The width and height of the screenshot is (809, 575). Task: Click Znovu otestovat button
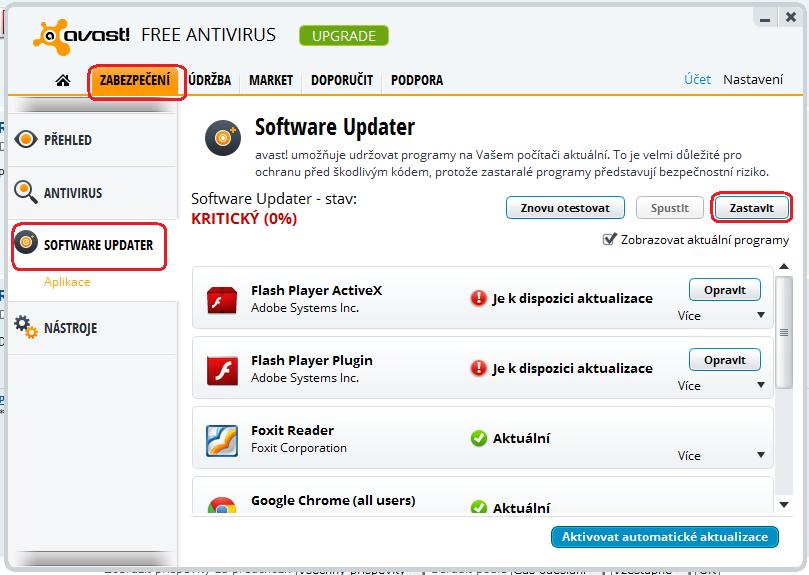(x=565, y=208)
